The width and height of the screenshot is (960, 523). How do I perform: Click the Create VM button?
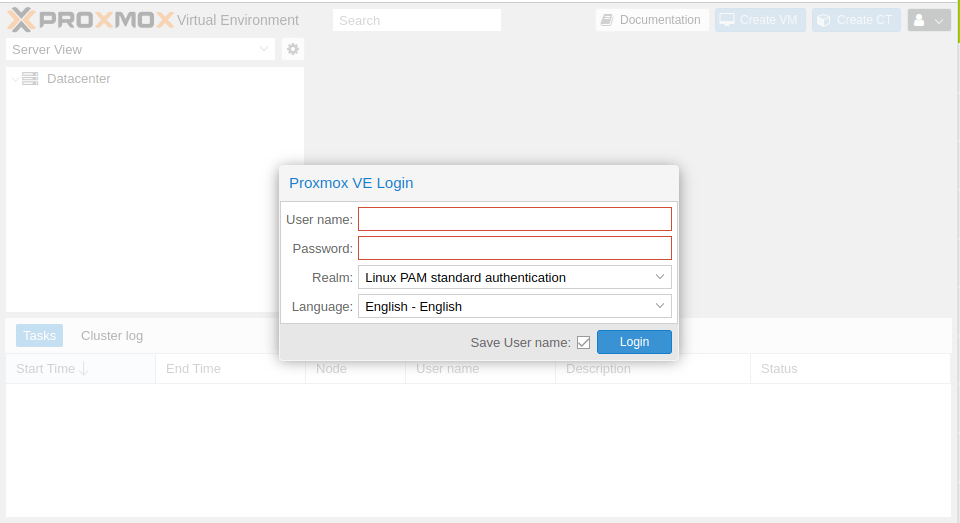[760, 20]
